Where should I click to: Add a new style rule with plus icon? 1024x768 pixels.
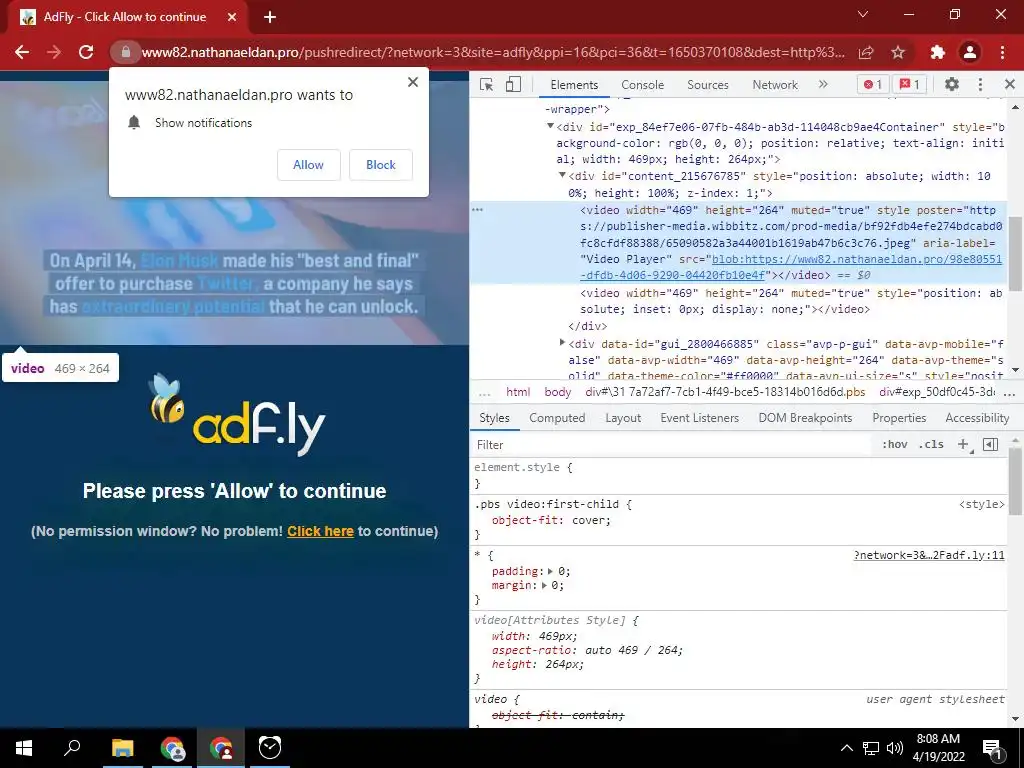coord(963,445)
